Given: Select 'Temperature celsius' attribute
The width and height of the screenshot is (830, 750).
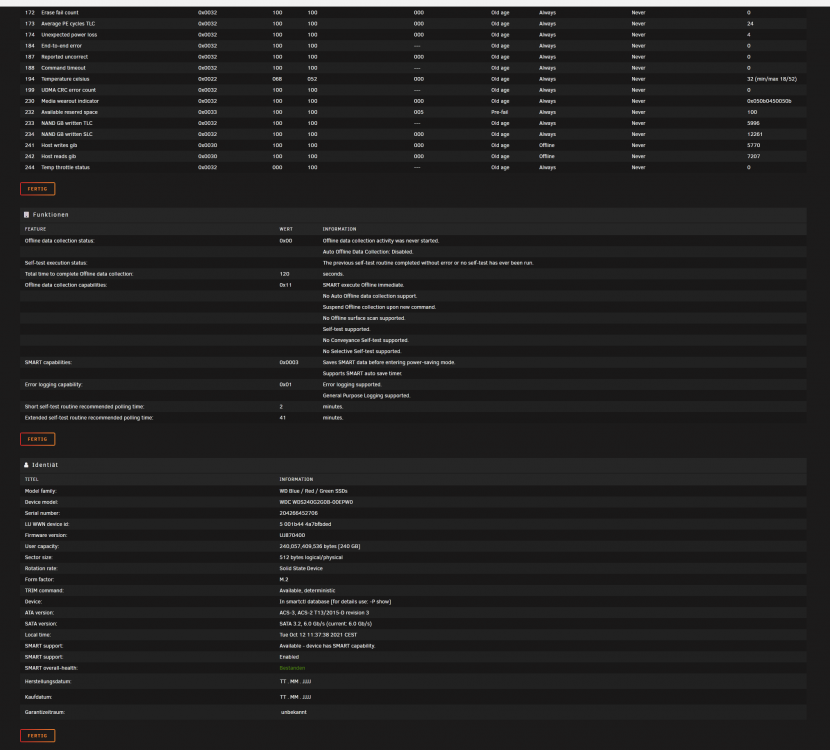Looking at the screenshot, I should tap(66, 79).
